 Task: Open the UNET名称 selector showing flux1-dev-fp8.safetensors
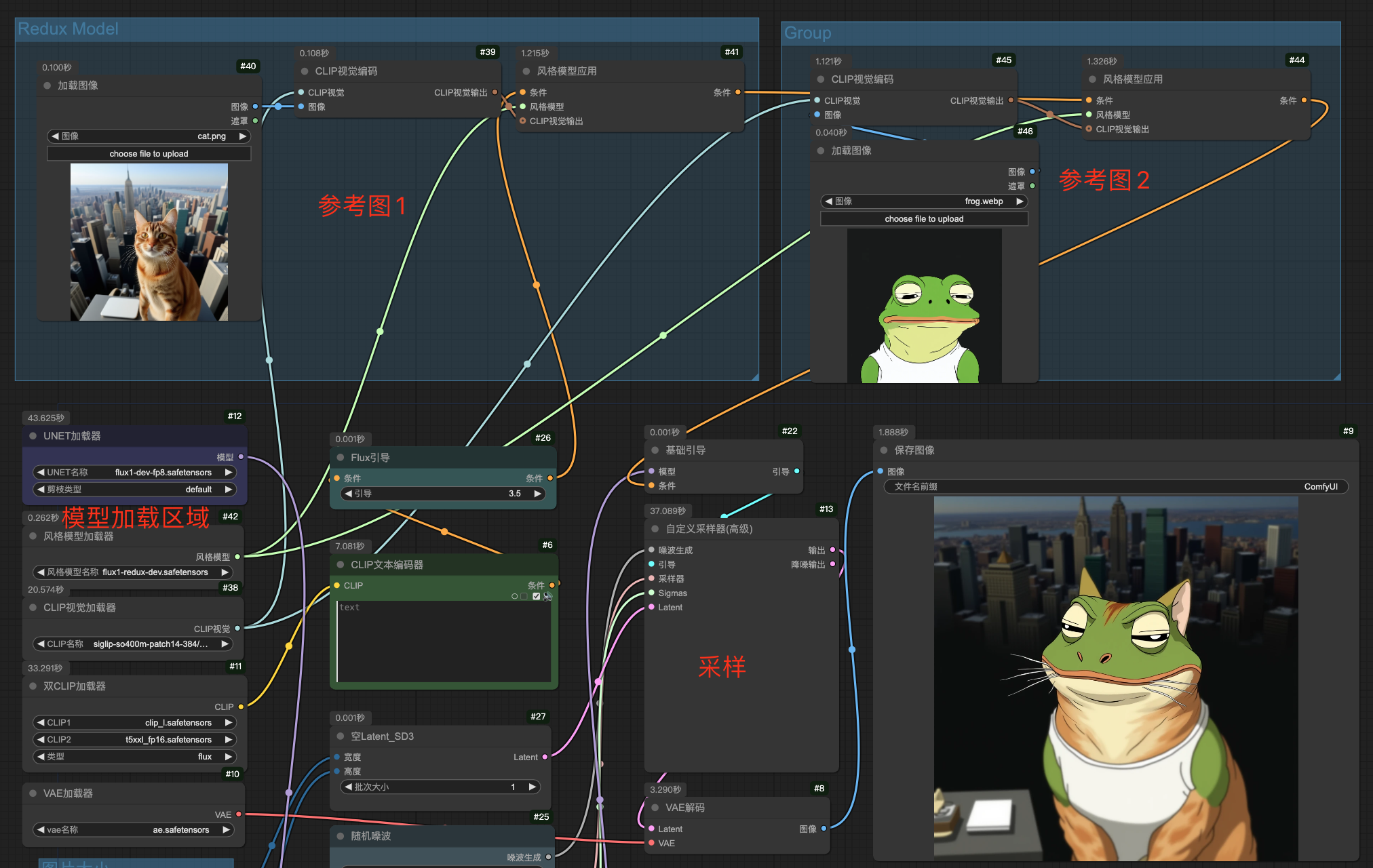coord(134,472)
